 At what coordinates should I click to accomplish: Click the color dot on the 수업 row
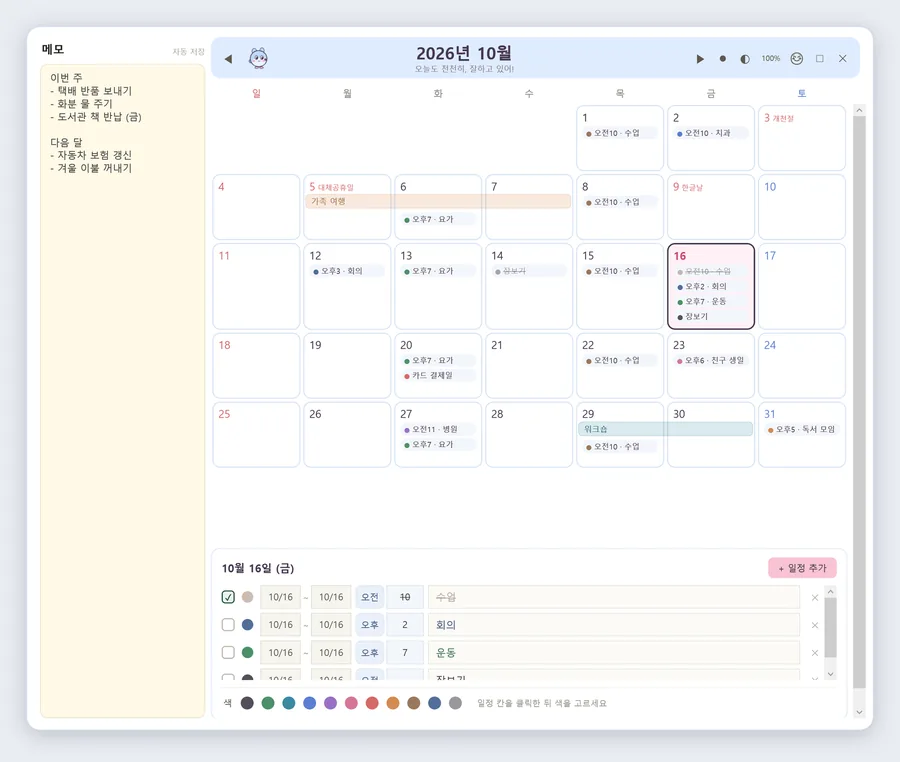[247, 597]
